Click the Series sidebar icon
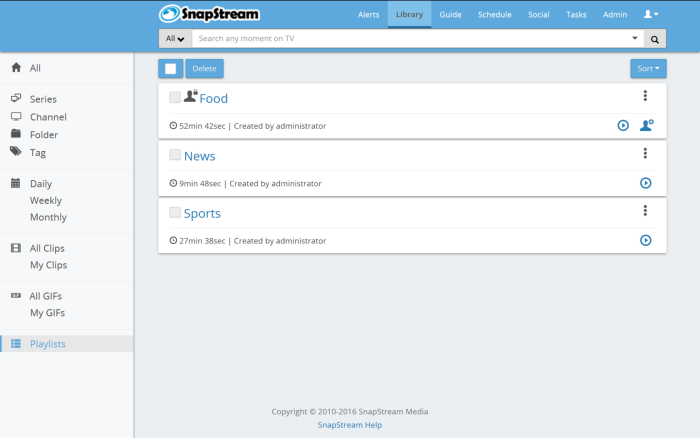700x438 pixels. pyautogui.click(x=16, y=98)
